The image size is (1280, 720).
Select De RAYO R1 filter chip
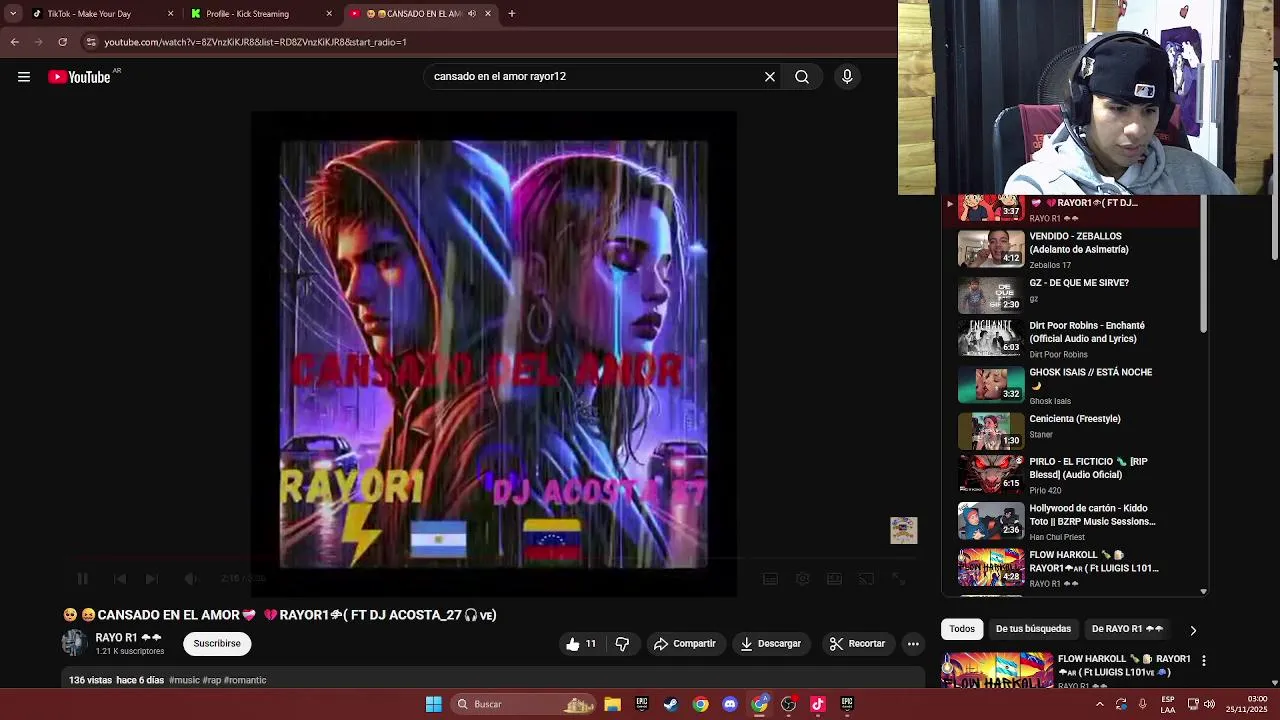tap(1127, 629)
